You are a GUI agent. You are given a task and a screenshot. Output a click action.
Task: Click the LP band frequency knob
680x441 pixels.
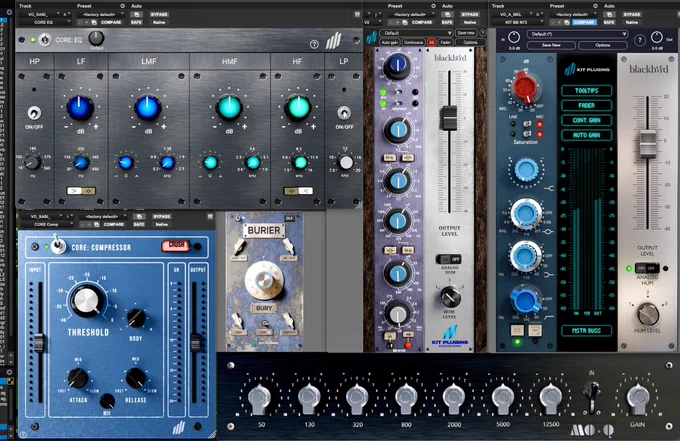click(x=346, y=162)
